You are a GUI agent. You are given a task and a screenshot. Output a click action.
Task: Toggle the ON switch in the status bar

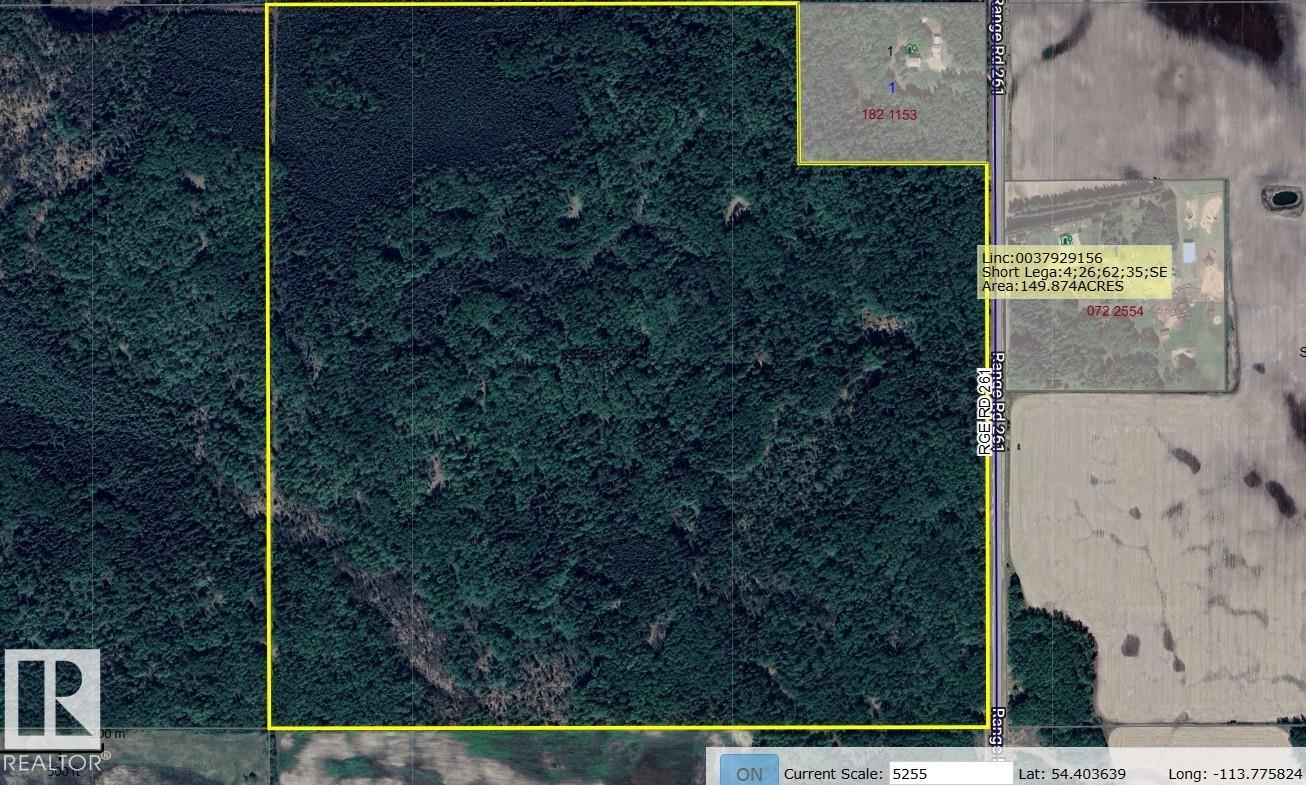pyautogui.click(x=749, y=772)
